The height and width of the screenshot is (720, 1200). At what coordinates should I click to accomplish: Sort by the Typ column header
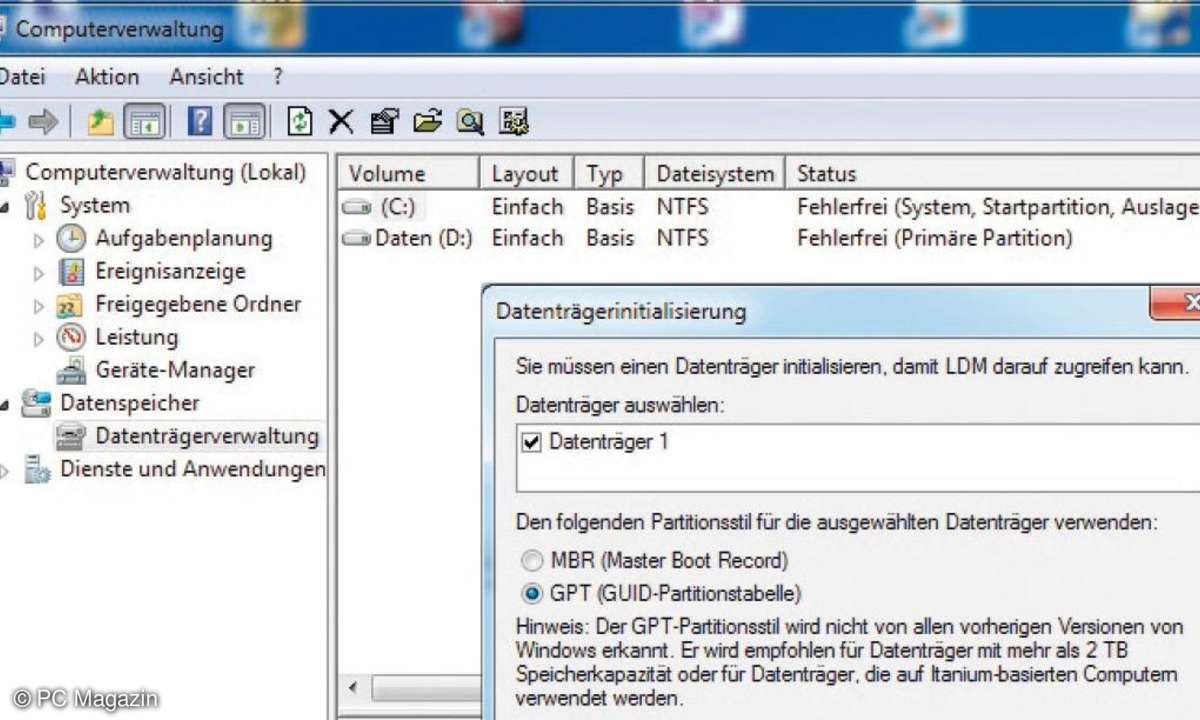(609, 174)
